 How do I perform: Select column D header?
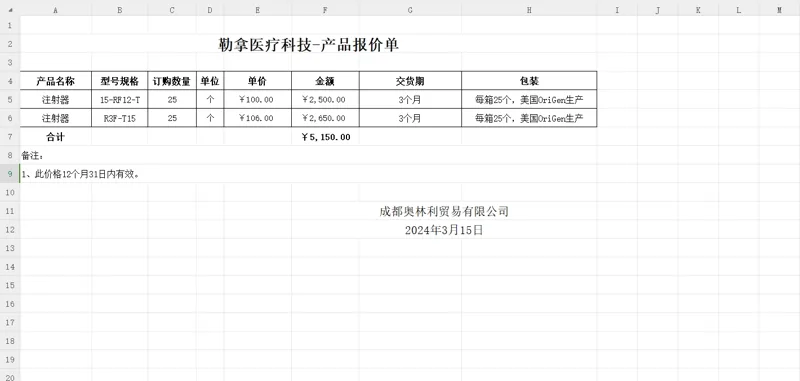[x=210, y=10]
